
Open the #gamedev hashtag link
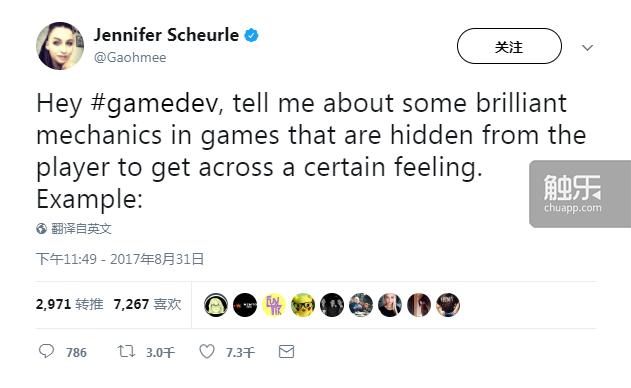click(156, 103)
